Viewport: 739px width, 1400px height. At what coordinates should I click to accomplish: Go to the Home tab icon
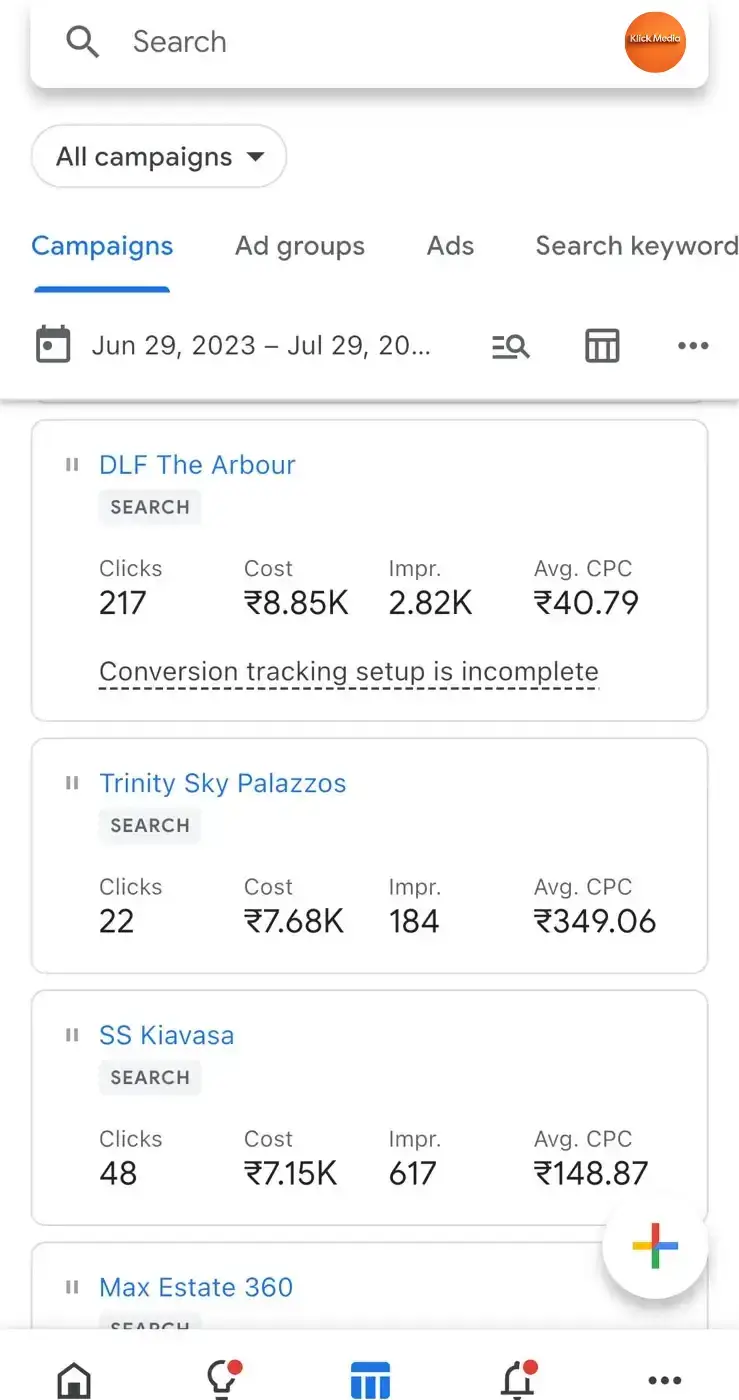point(75,1381)
